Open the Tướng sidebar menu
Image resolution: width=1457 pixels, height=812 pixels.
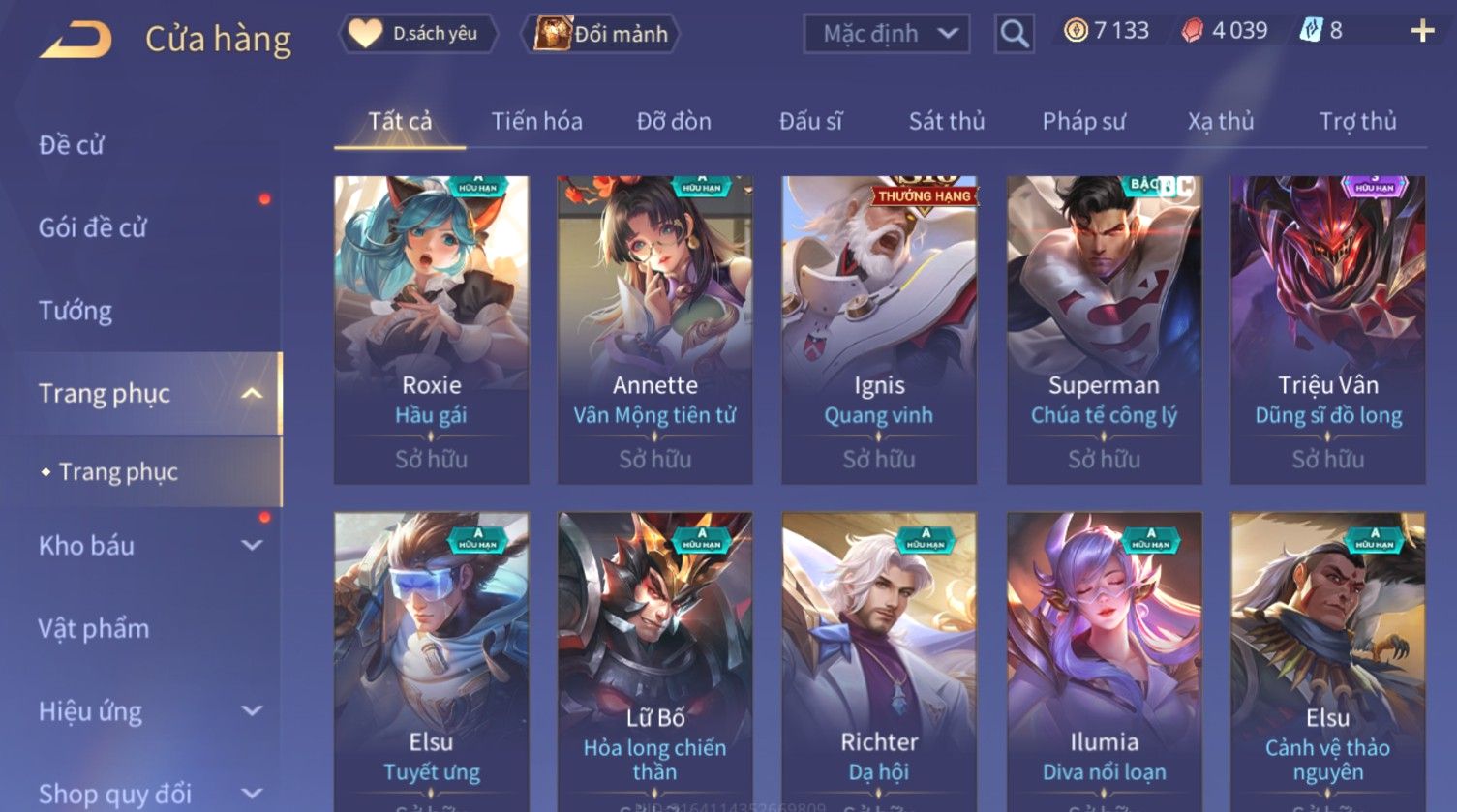click(76, 311)
